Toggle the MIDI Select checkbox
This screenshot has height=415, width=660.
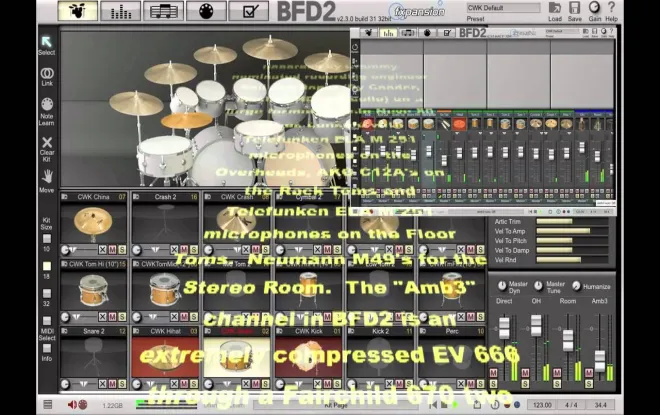coord(47,320)
